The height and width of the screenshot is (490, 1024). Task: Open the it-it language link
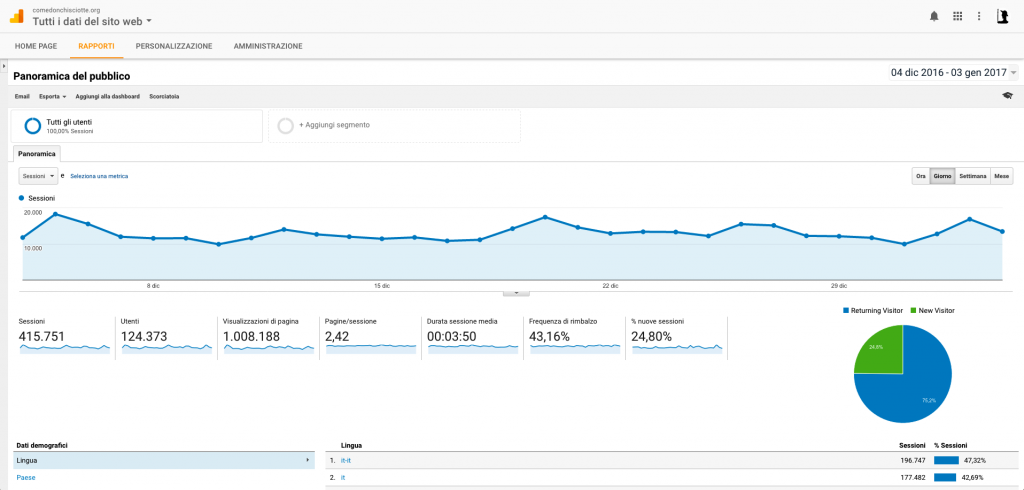pos(345,461)
